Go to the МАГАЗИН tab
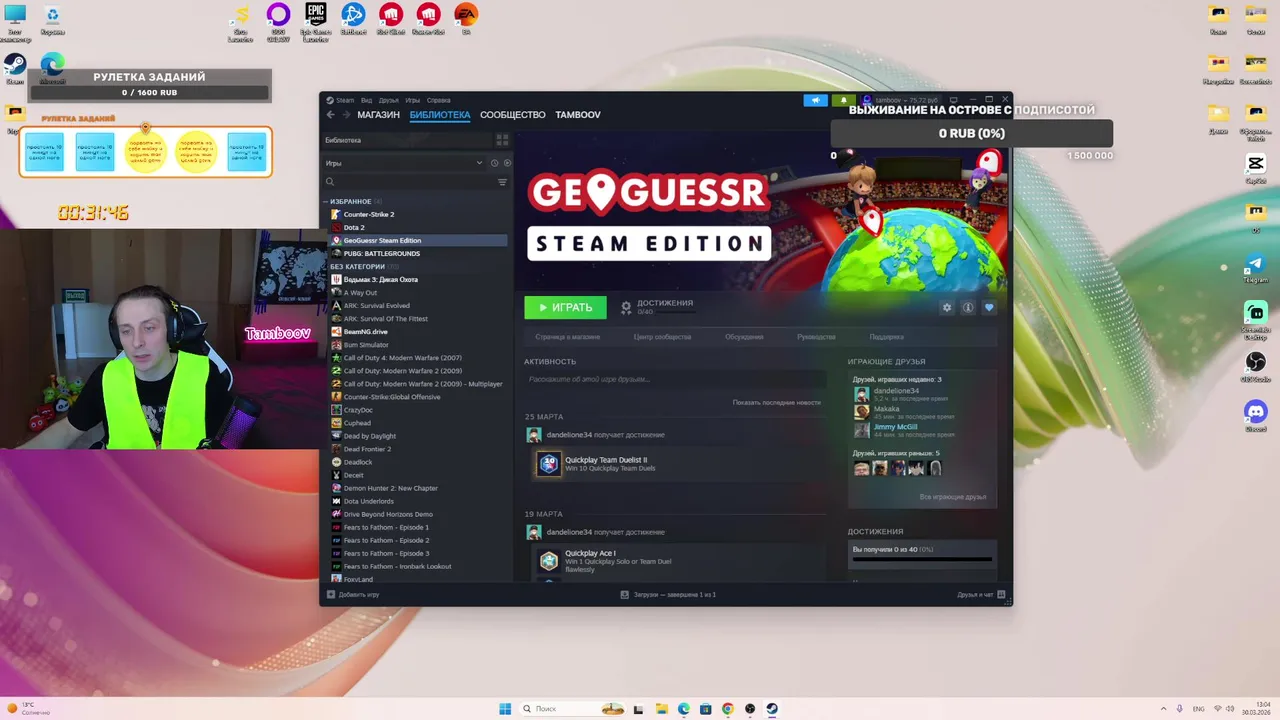Screen dimensions: 1280x720 (x=378, y=115)
